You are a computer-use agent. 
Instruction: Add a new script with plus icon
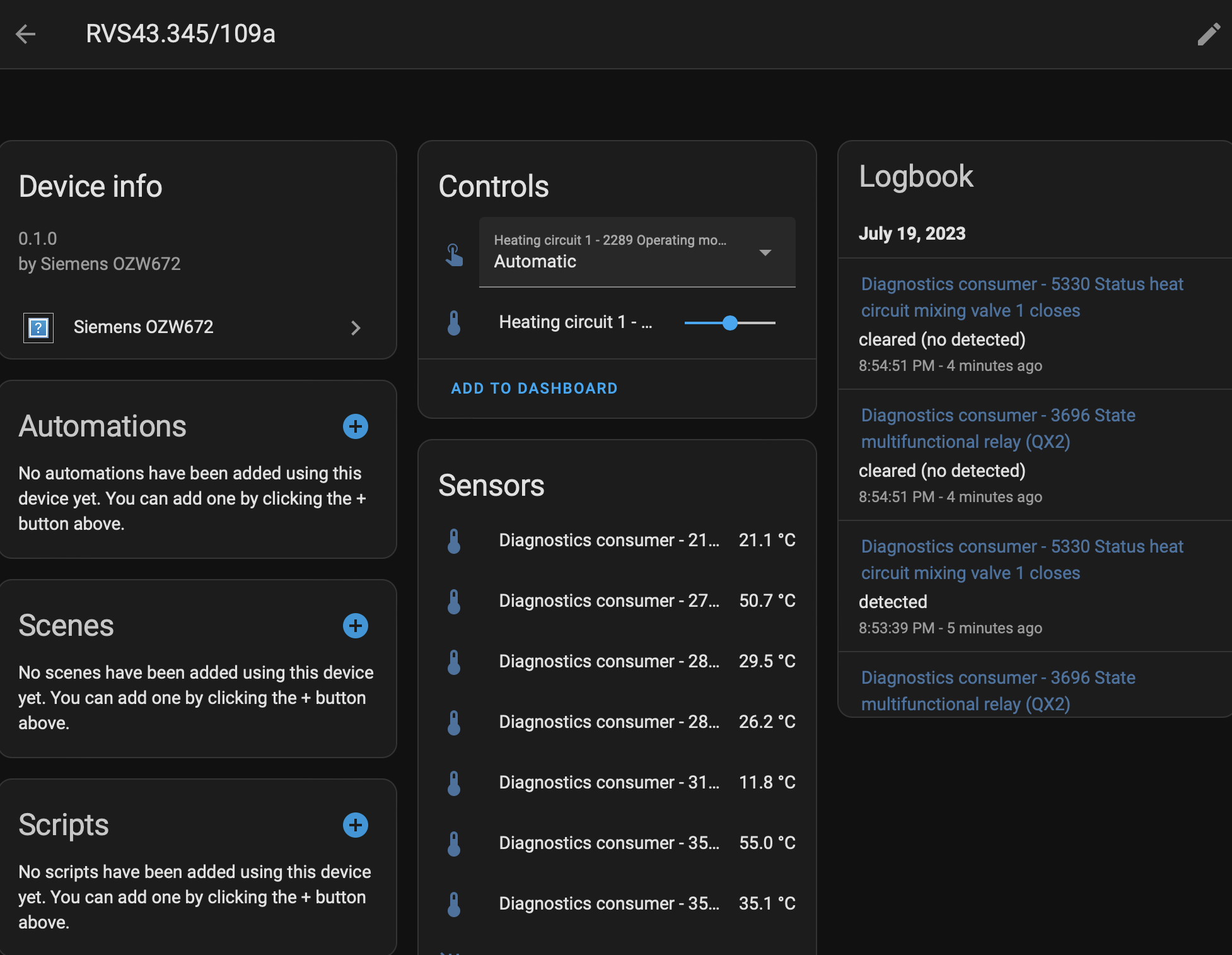click(356, 825)
